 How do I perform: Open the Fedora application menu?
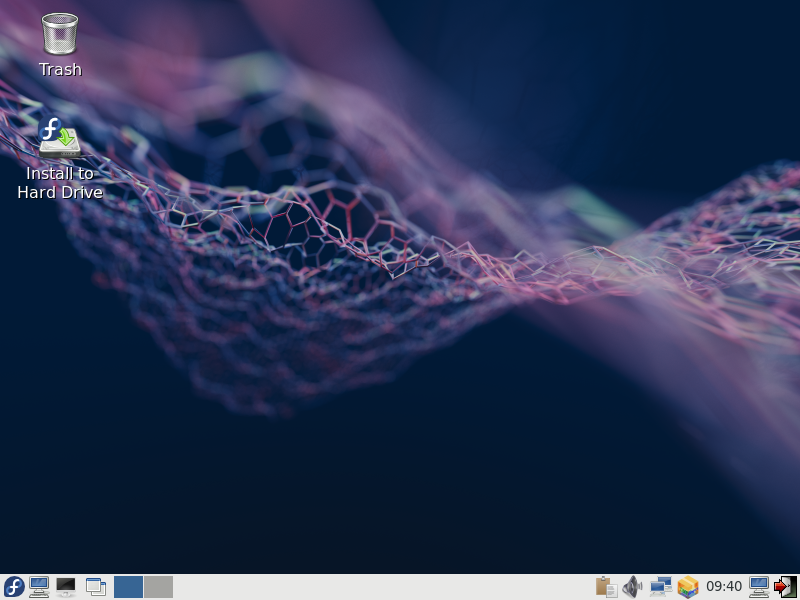tap(14, 587)
